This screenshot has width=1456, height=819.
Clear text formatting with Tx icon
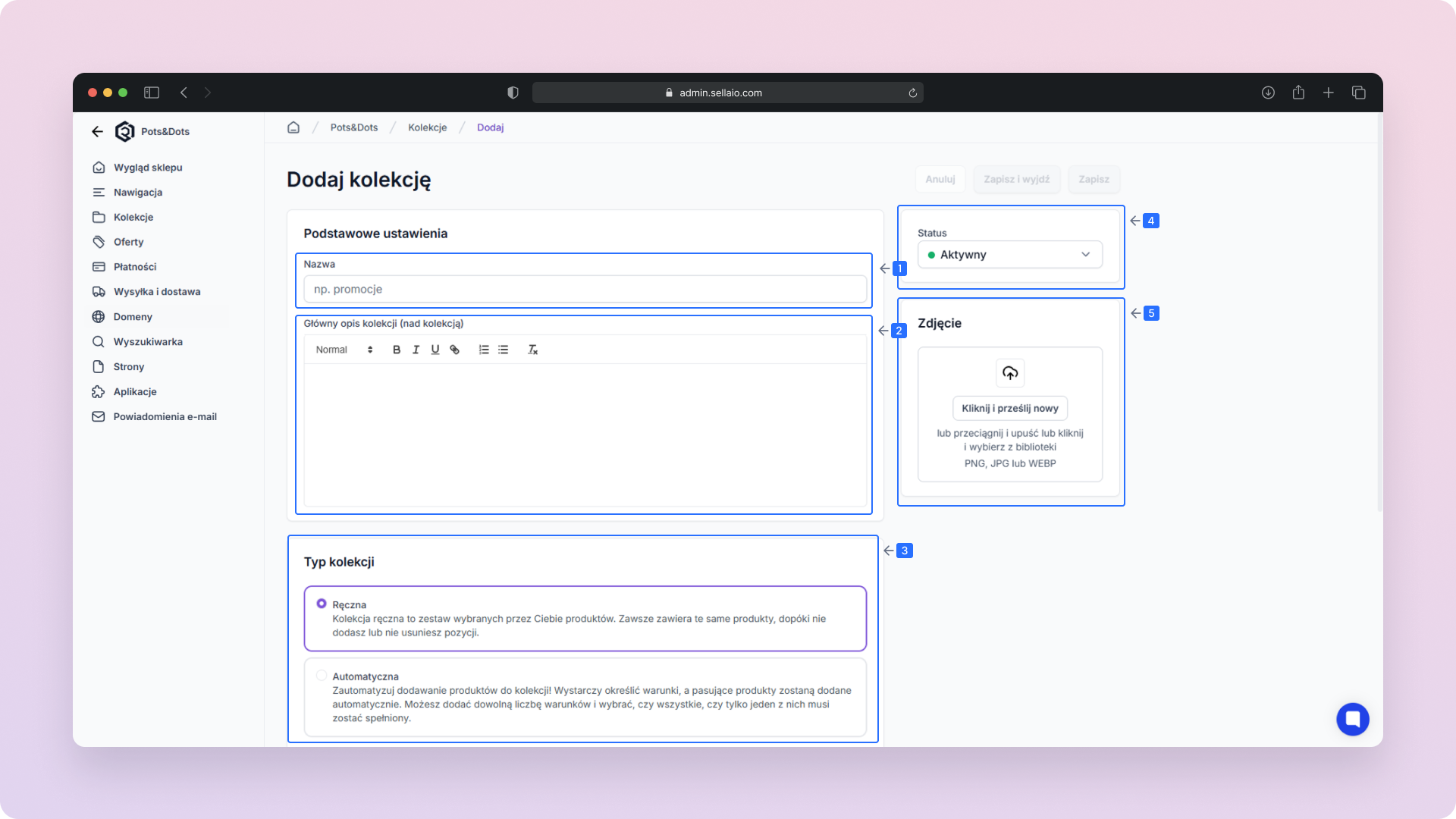coord(532,350)
